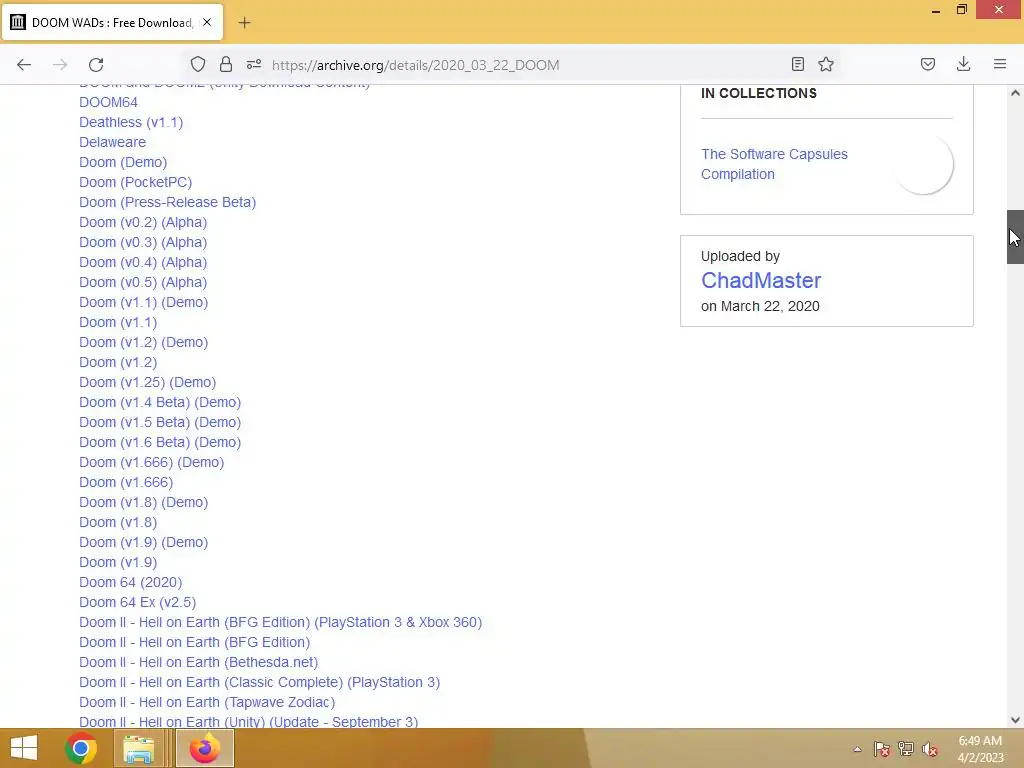Open the volume tray icon

point(930,749)
